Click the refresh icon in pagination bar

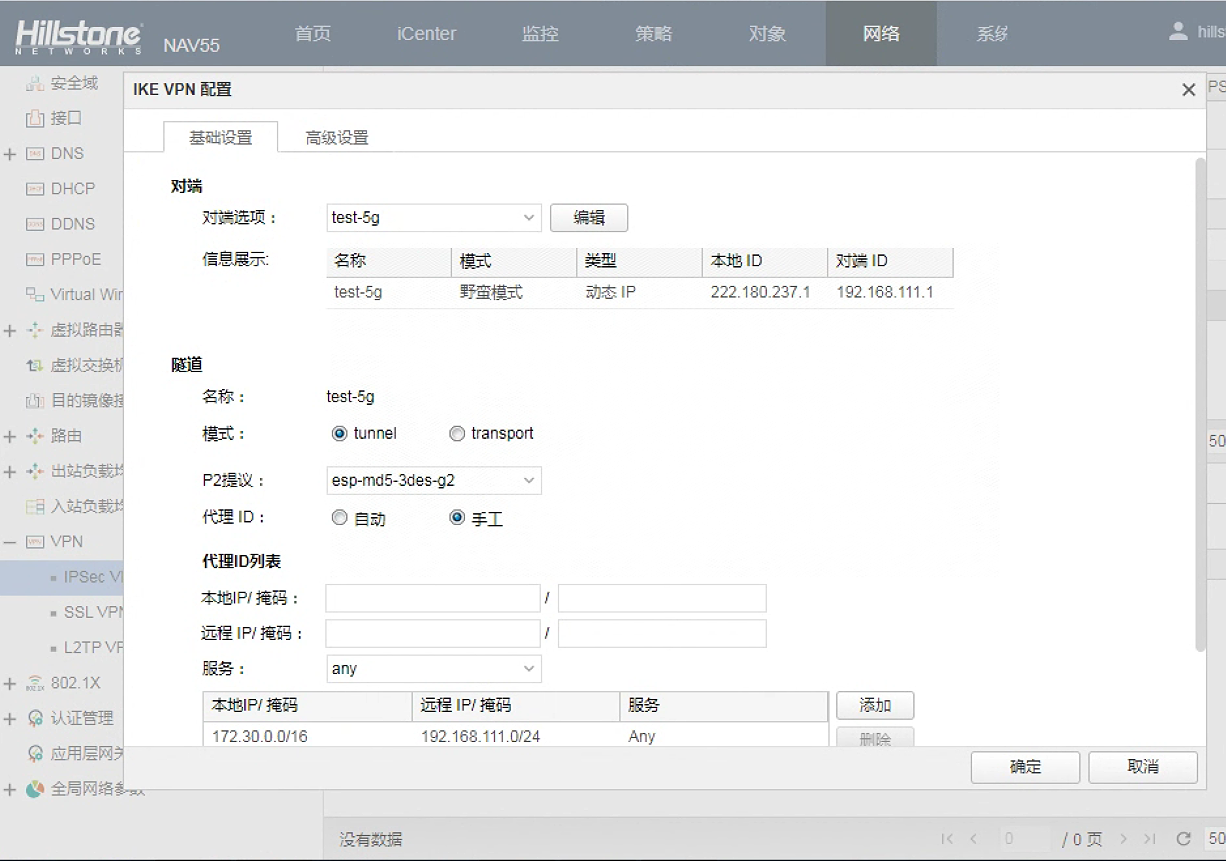click(1183, 839)
